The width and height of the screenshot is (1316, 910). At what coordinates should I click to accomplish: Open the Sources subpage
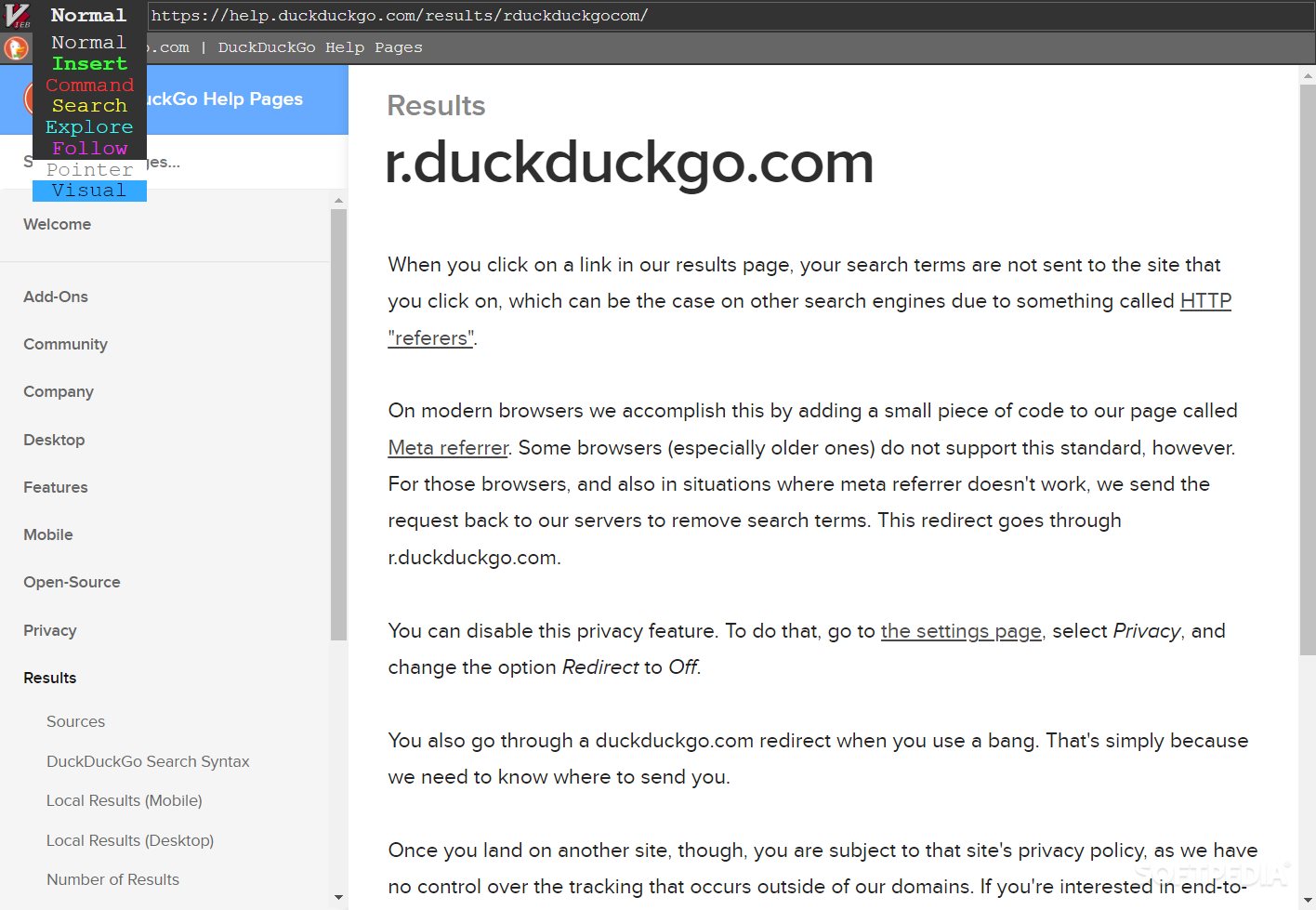pos(75,721)
